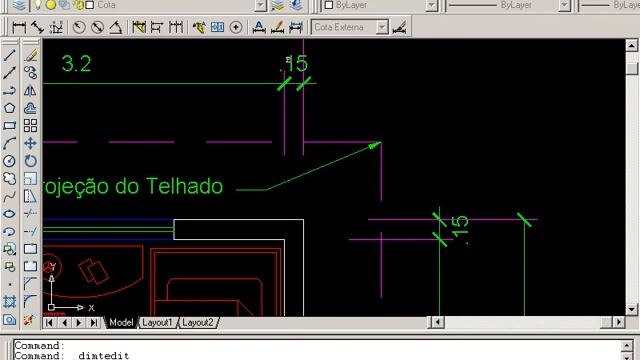640x360 pixels.
Task: Select the Polyline tool
Action: 9,91
